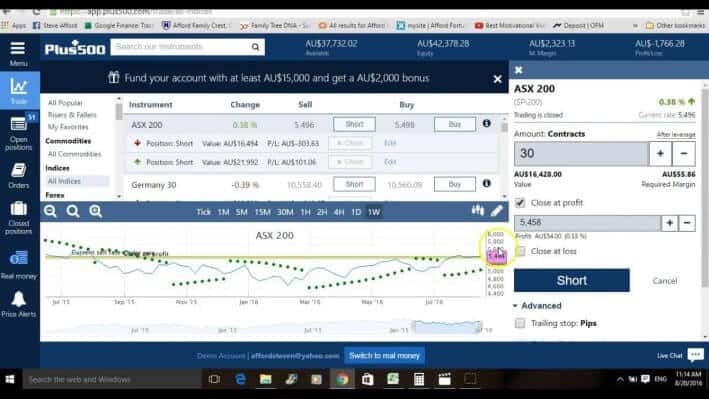709x399 pixels.
Task: Select the chart drawing pencil tool
Action: pos(497,211)
